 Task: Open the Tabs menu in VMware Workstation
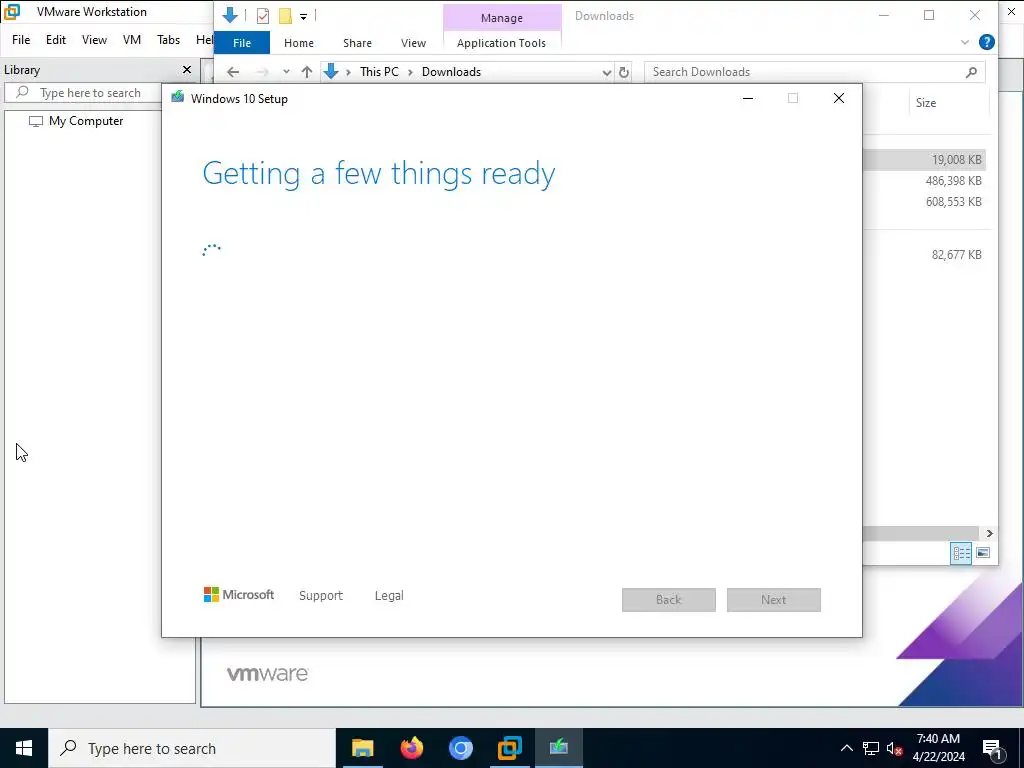pyautogui.click(x=168, y=40)
